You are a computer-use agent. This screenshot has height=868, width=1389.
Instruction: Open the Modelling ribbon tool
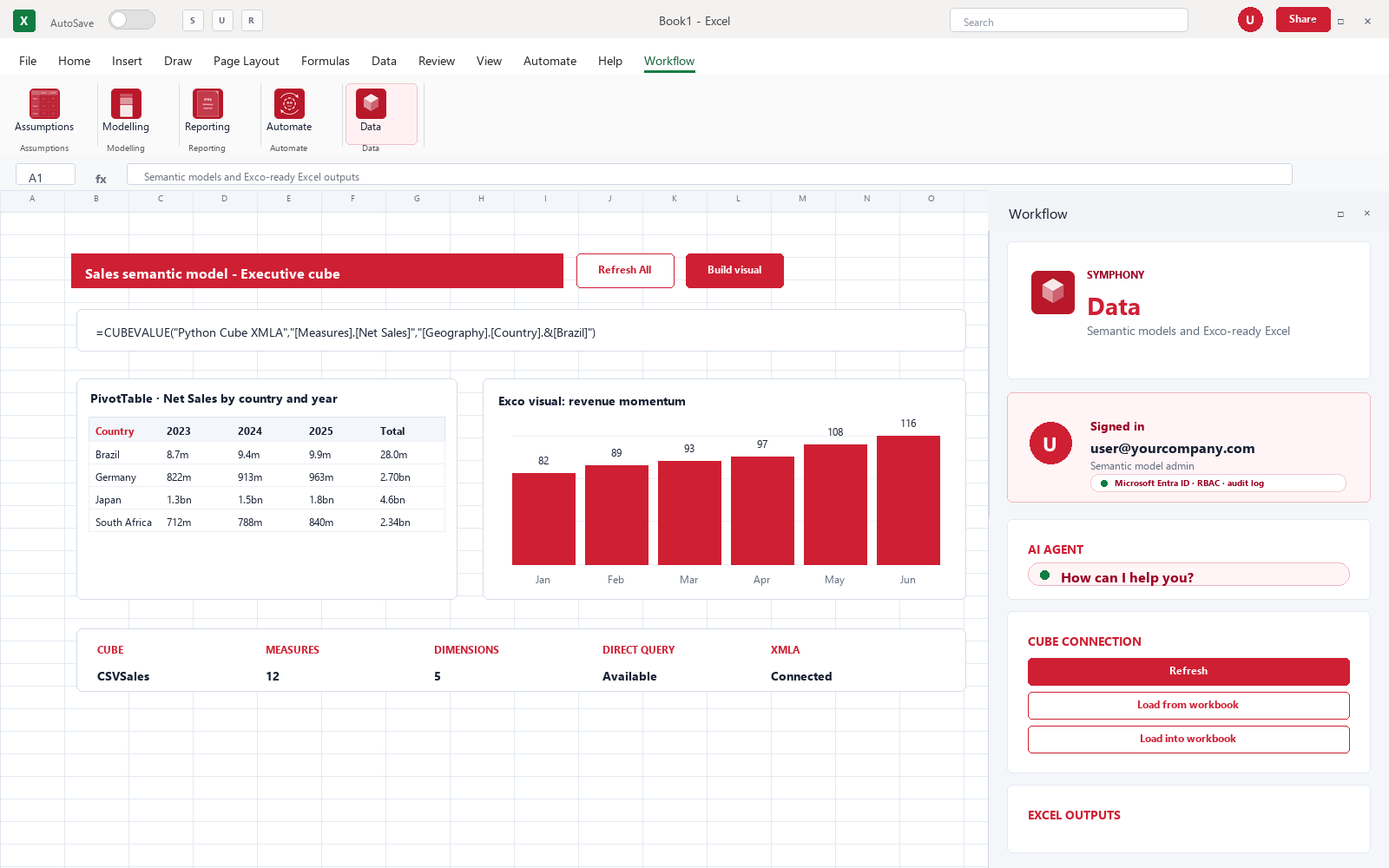point(126,111)
